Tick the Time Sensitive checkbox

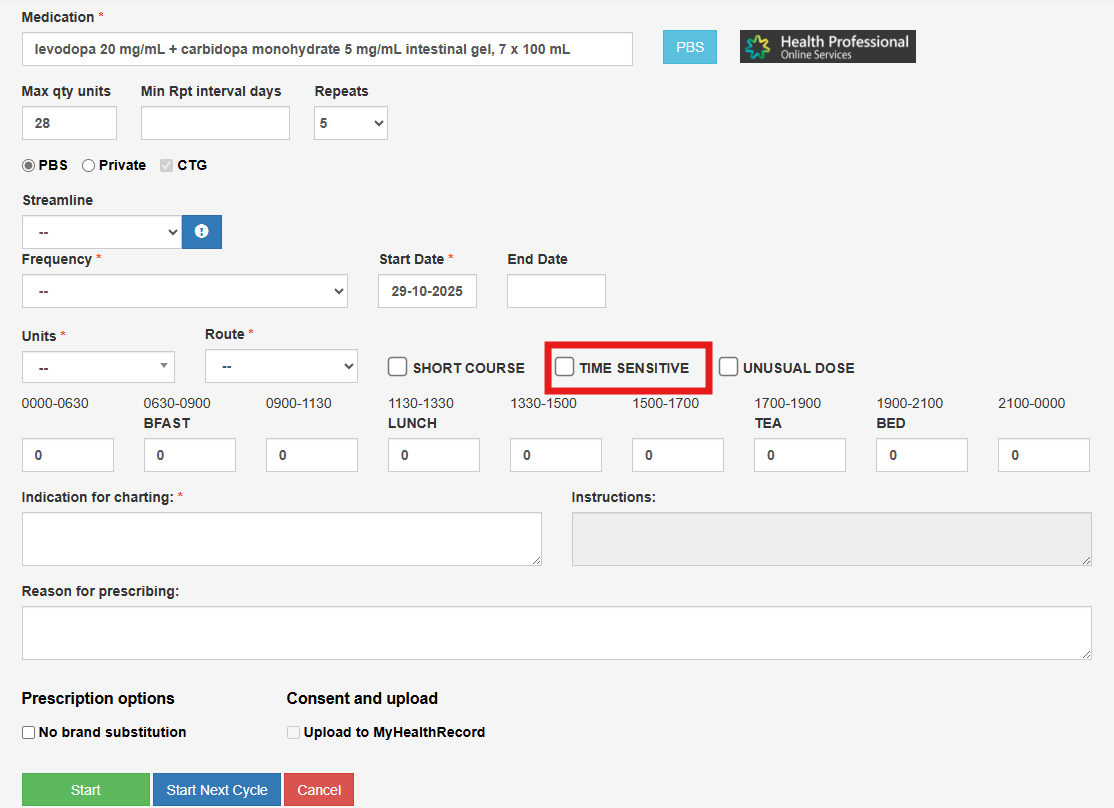565,367
